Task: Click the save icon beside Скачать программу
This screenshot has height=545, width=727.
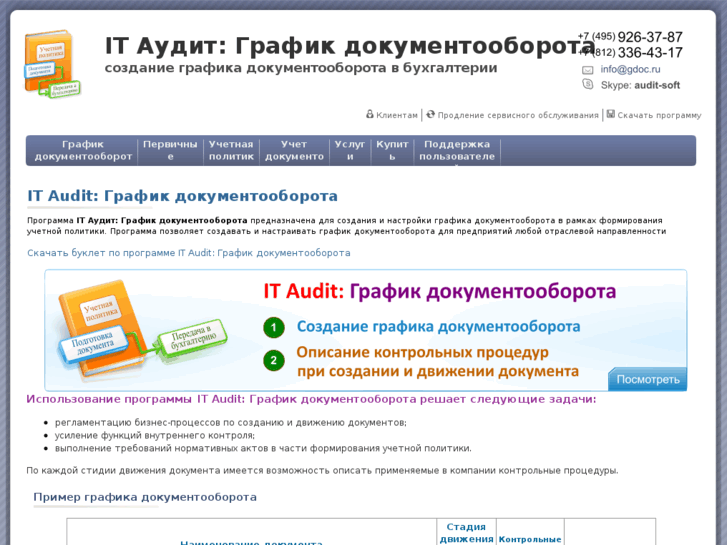Action: point(611,114)
